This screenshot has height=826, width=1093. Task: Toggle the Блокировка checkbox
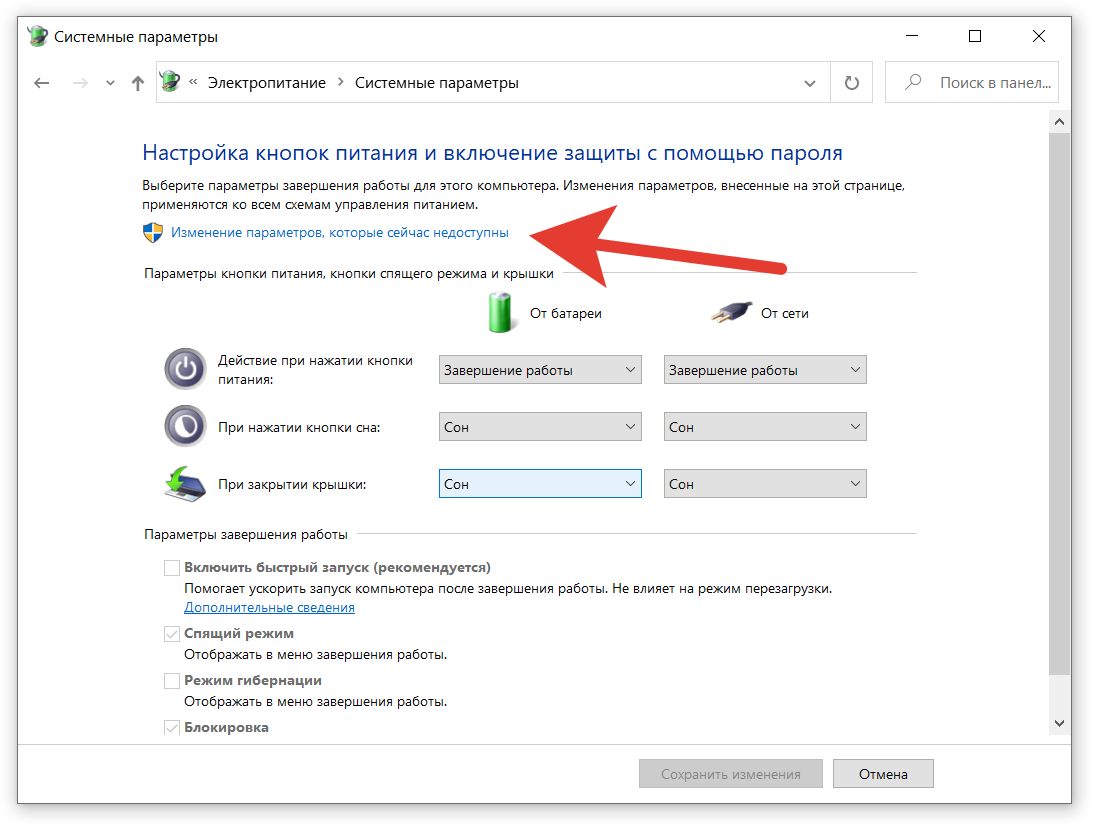[x=171, y=728]
